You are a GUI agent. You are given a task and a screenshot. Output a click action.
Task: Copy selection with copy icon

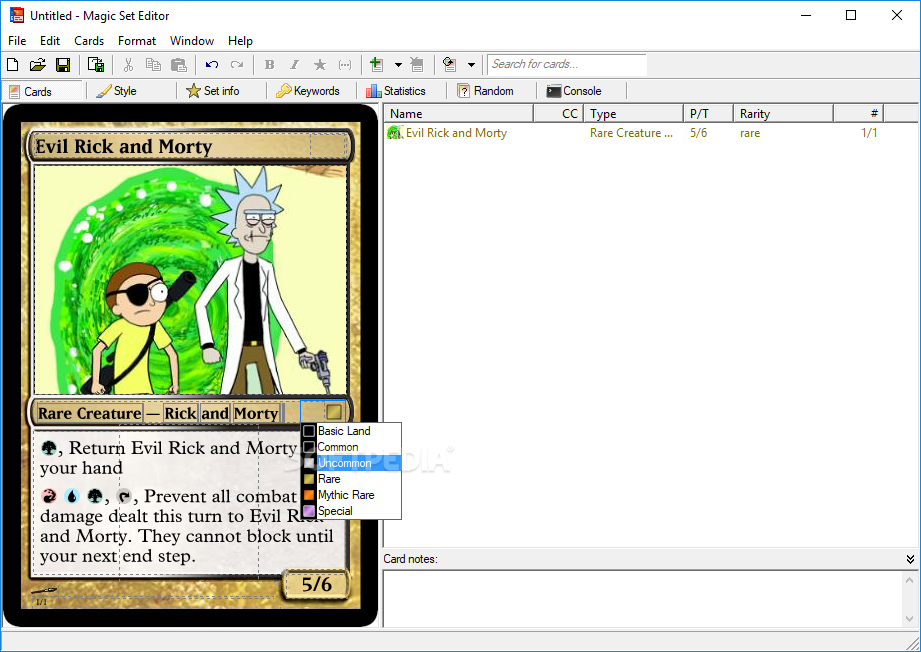(x=153, y=65)
